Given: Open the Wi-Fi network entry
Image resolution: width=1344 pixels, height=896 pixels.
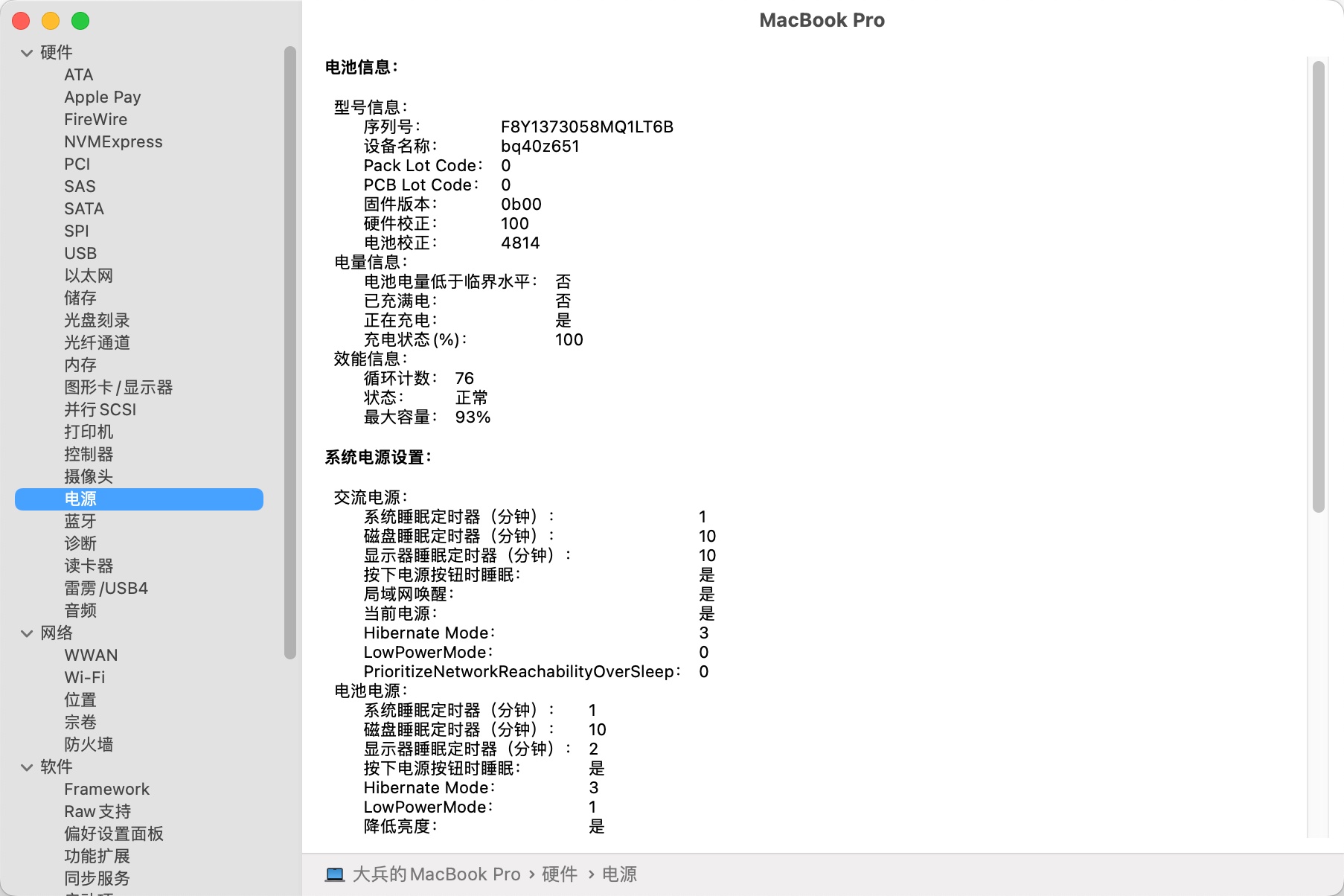Looking at the screenshot, I should pyautogui.click(x=85, y=678).
